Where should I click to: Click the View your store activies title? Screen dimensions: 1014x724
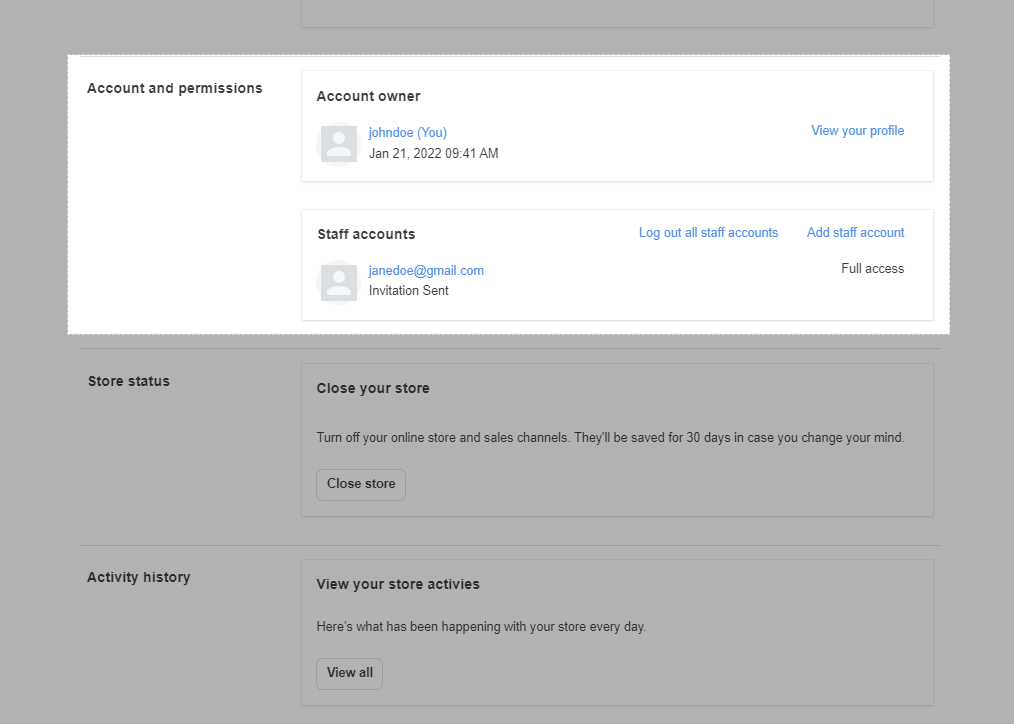coord(398,584)
